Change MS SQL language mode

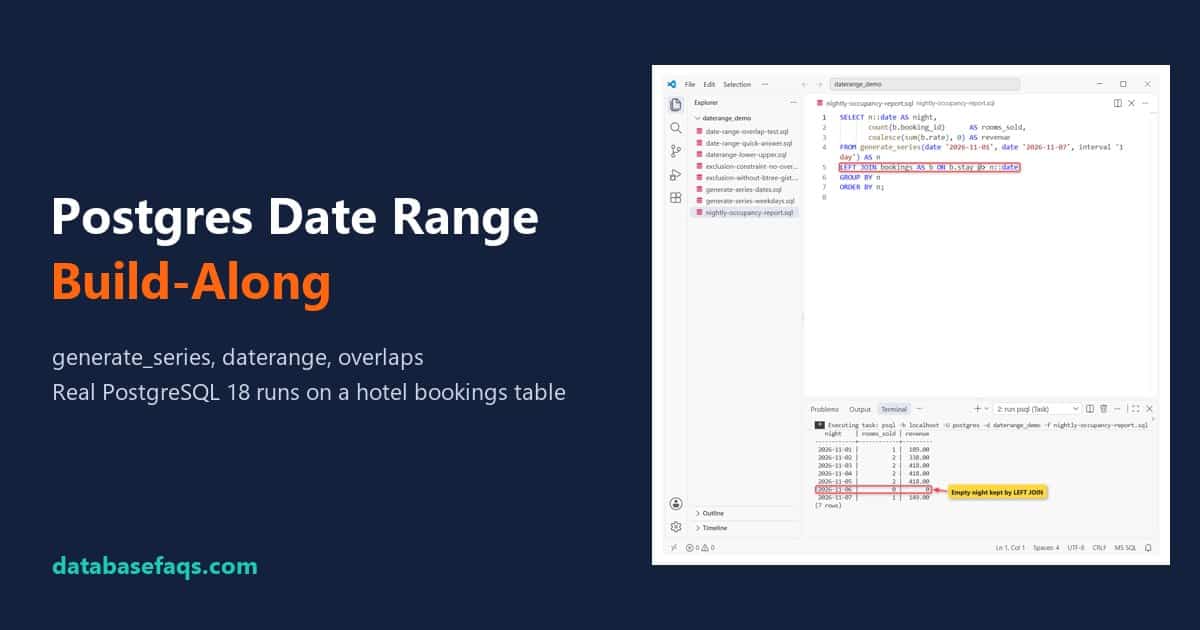1126,547
